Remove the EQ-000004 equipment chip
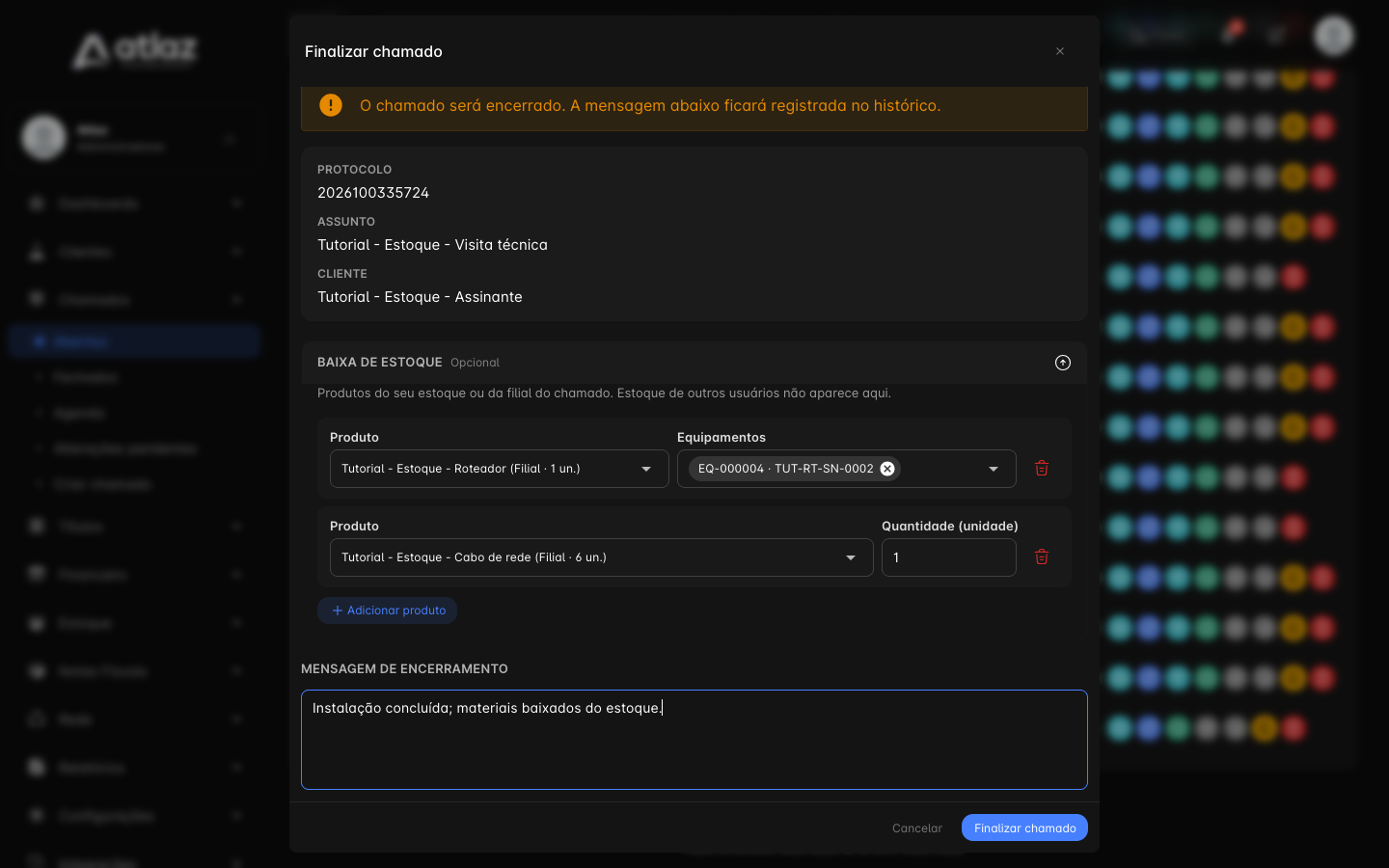The height and width of the screenshot is (868, 1389). point(887,469)
